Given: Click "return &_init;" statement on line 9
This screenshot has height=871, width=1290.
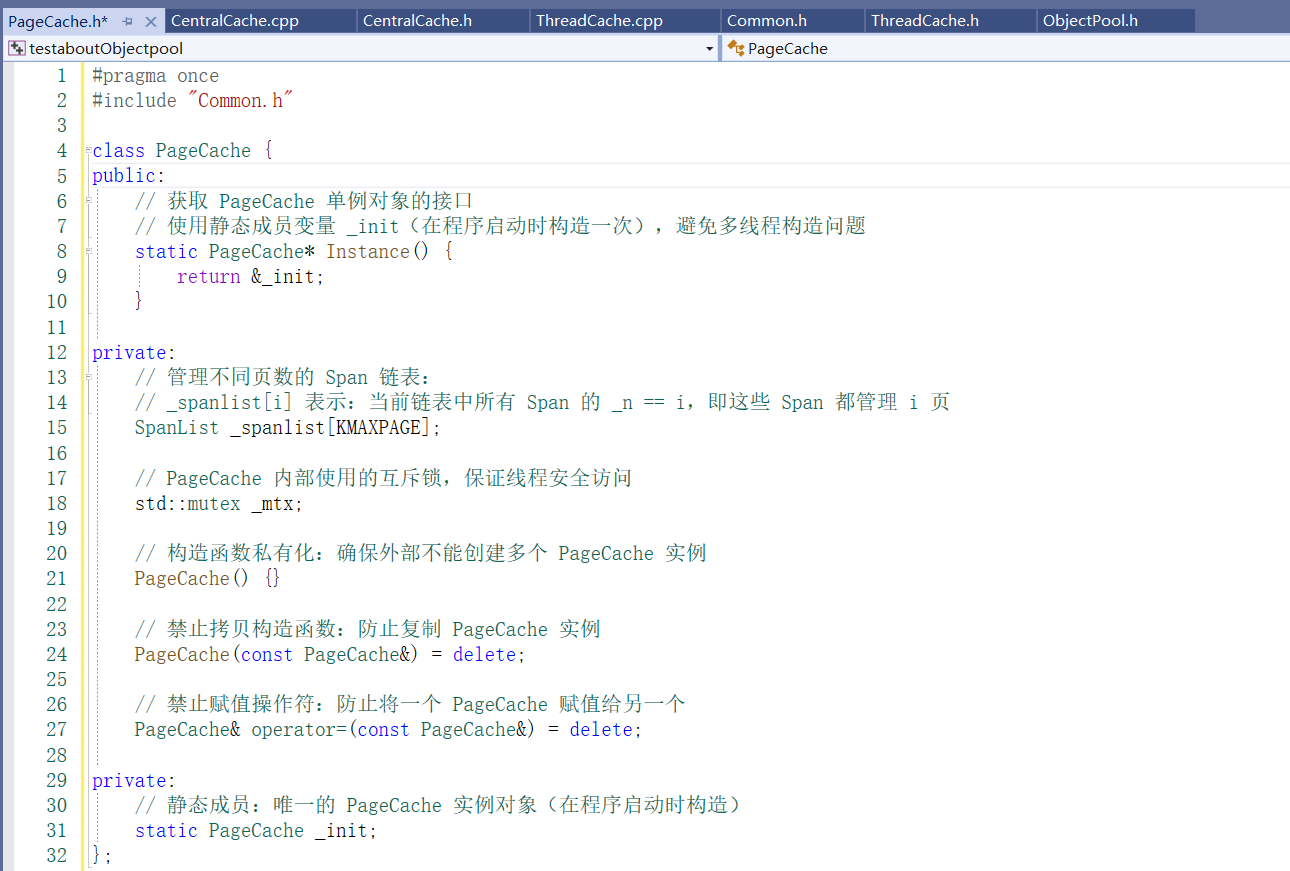Looking at the screenshot, I should [x=251, y=277].
